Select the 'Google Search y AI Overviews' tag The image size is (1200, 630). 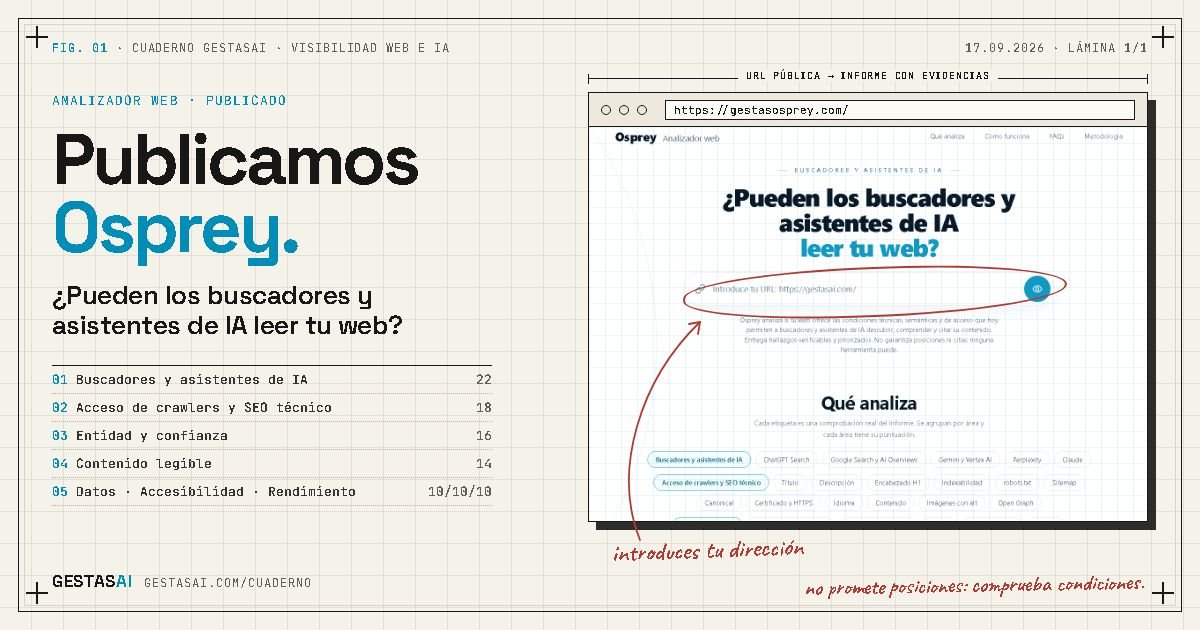[874, 460]
